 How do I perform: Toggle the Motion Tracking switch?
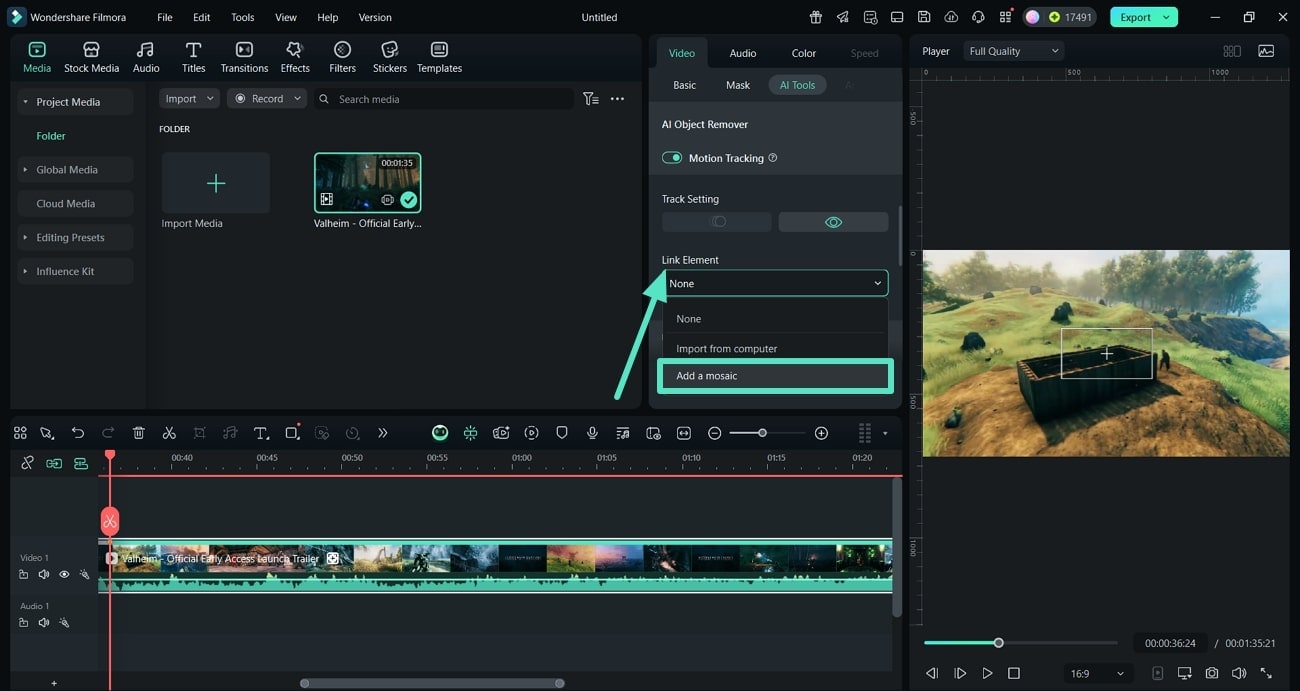[672, 158]
